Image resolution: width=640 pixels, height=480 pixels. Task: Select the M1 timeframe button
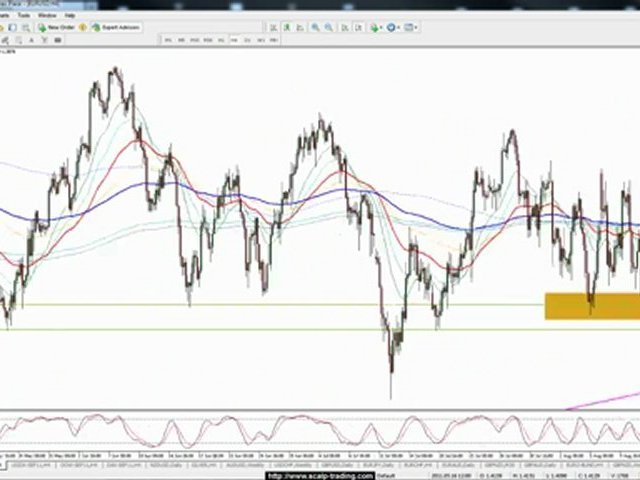click(169, 40)
